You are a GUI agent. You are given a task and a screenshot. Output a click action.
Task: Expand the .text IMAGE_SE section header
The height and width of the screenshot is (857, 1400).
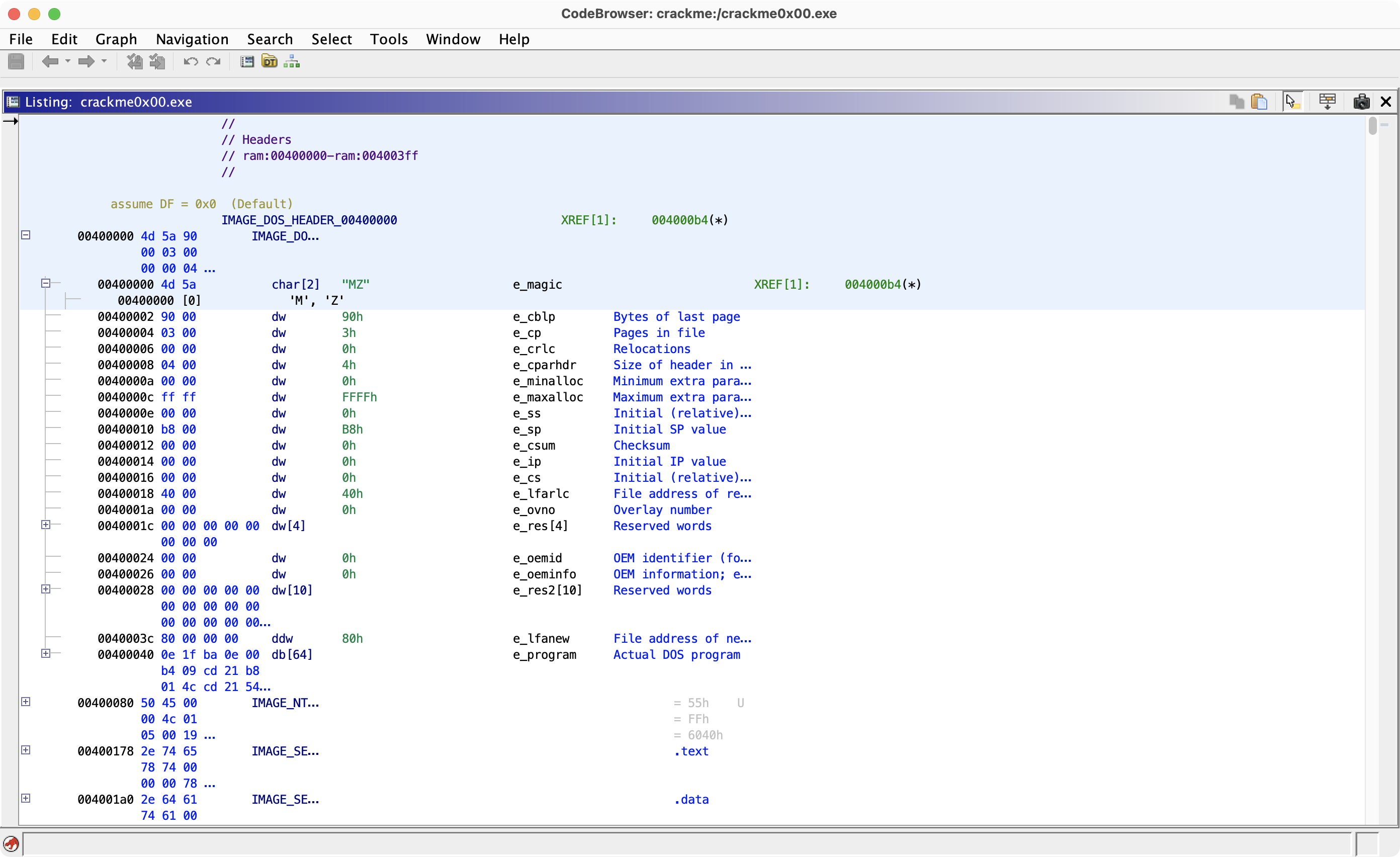click(26, 750)
